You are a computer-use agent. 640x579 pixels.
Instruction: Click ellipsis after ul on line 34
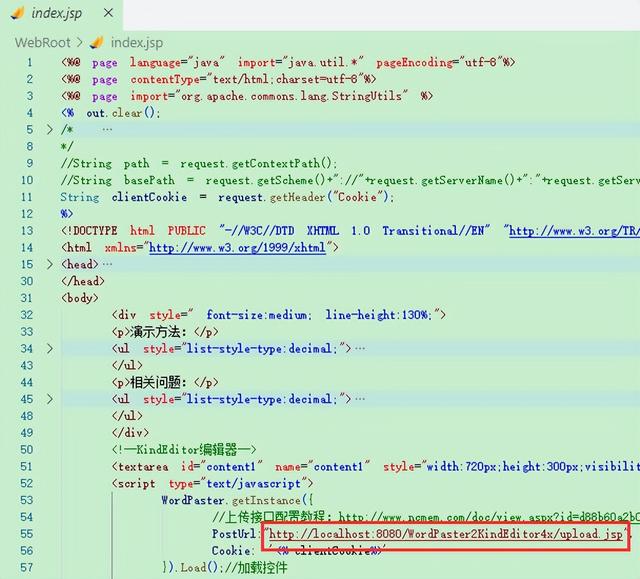click(360, 349)
